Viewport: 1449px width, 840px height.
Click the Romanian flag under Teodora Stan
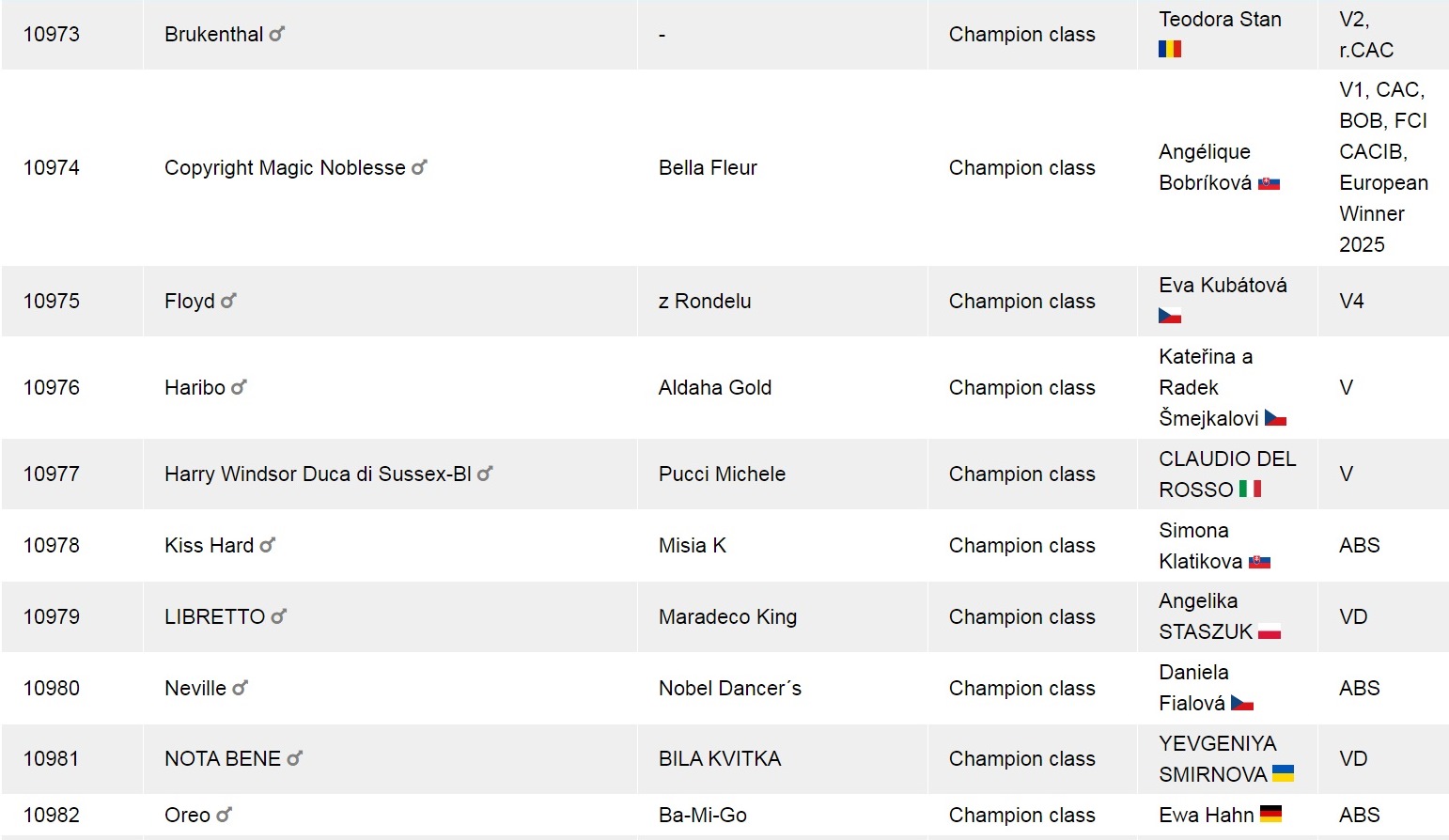(x=1170, y=49)
